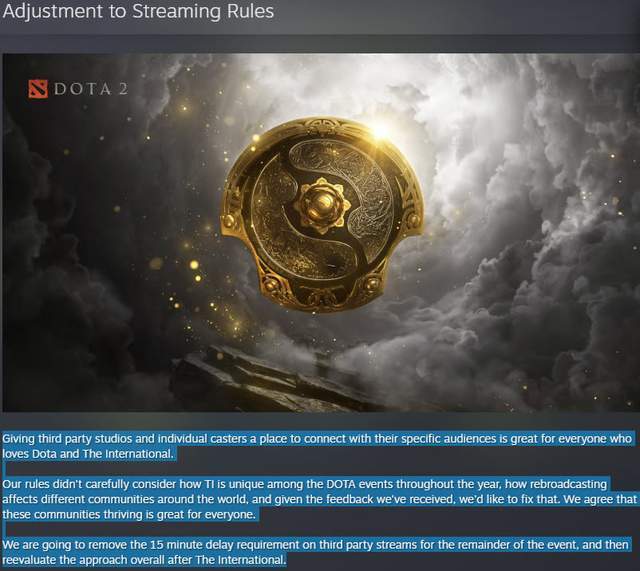
Task: Click the line mentioning 15 minute delay requirement
Action: (x=316, y=545)
